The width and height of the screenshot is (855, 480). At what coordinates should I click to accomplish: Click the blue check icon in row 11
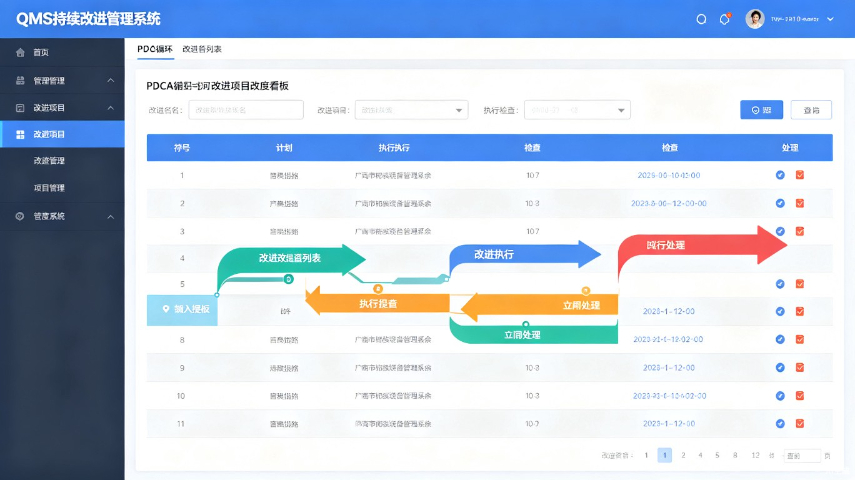tap(780, 423)
